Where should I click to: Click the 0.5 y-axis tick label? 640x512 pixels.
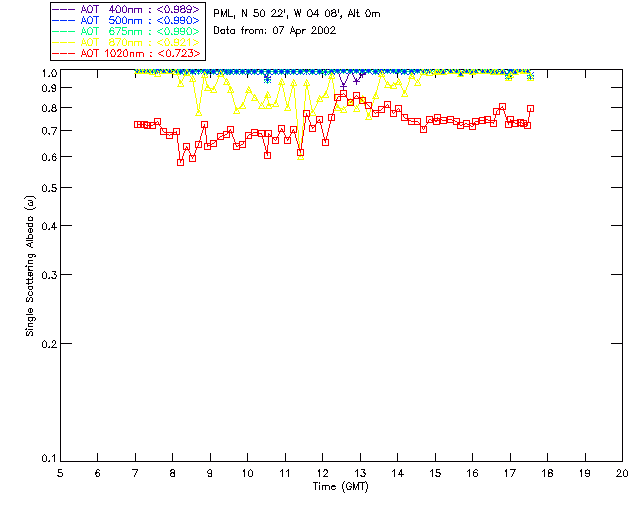49,188
